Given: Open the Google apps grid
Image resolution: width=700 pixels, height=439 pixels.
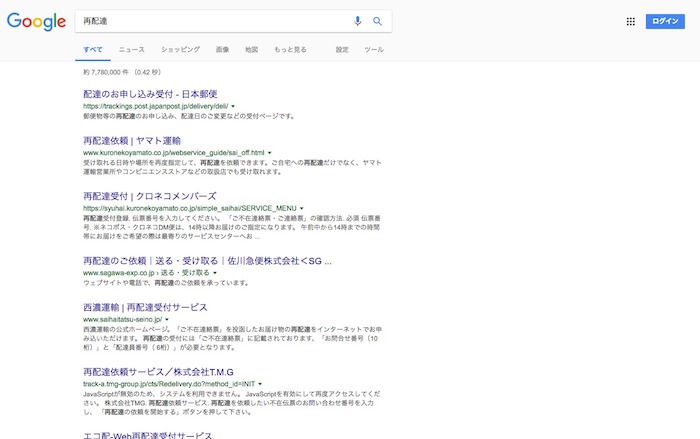Looking at the screenshot, I should 631,21.
